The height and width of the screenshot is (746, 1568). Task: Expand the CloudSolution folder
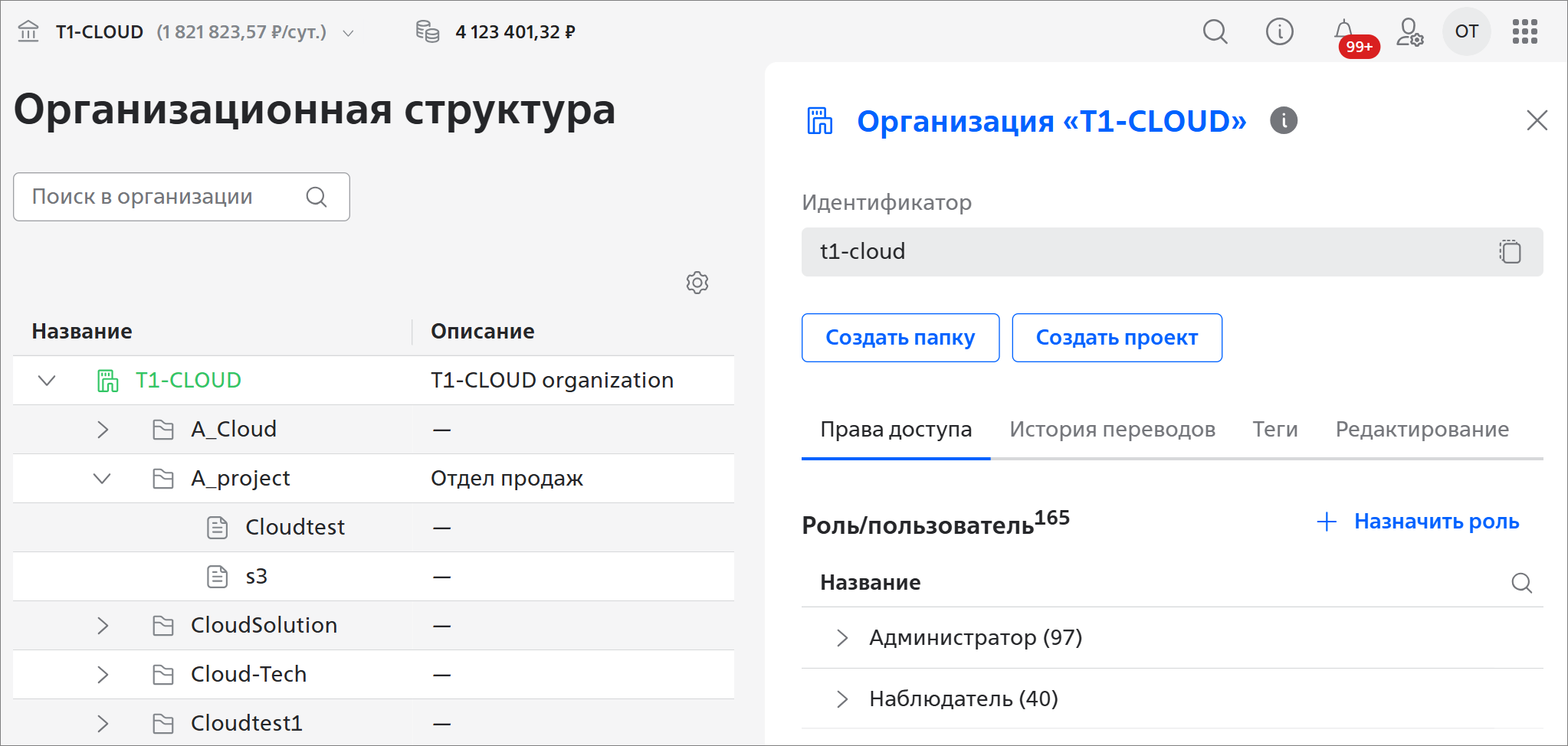(103, 626)
